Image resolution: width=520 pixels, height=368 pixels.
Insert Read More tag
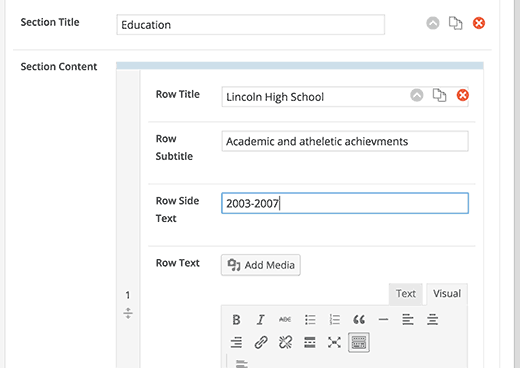(310, 342)
